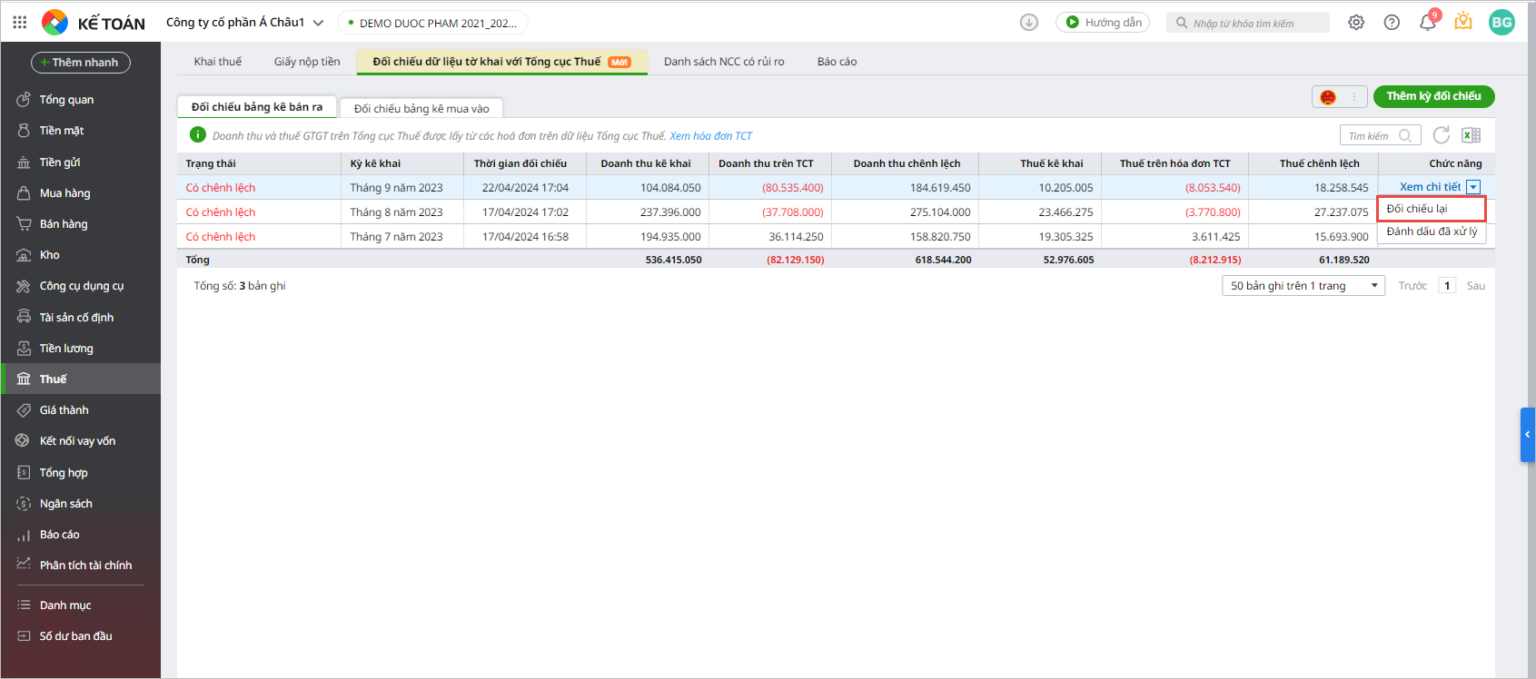Screen dimensions: 1536x679
Task: Choose Đánh dấu đã xử lý option
Action: pos(1430,232)
